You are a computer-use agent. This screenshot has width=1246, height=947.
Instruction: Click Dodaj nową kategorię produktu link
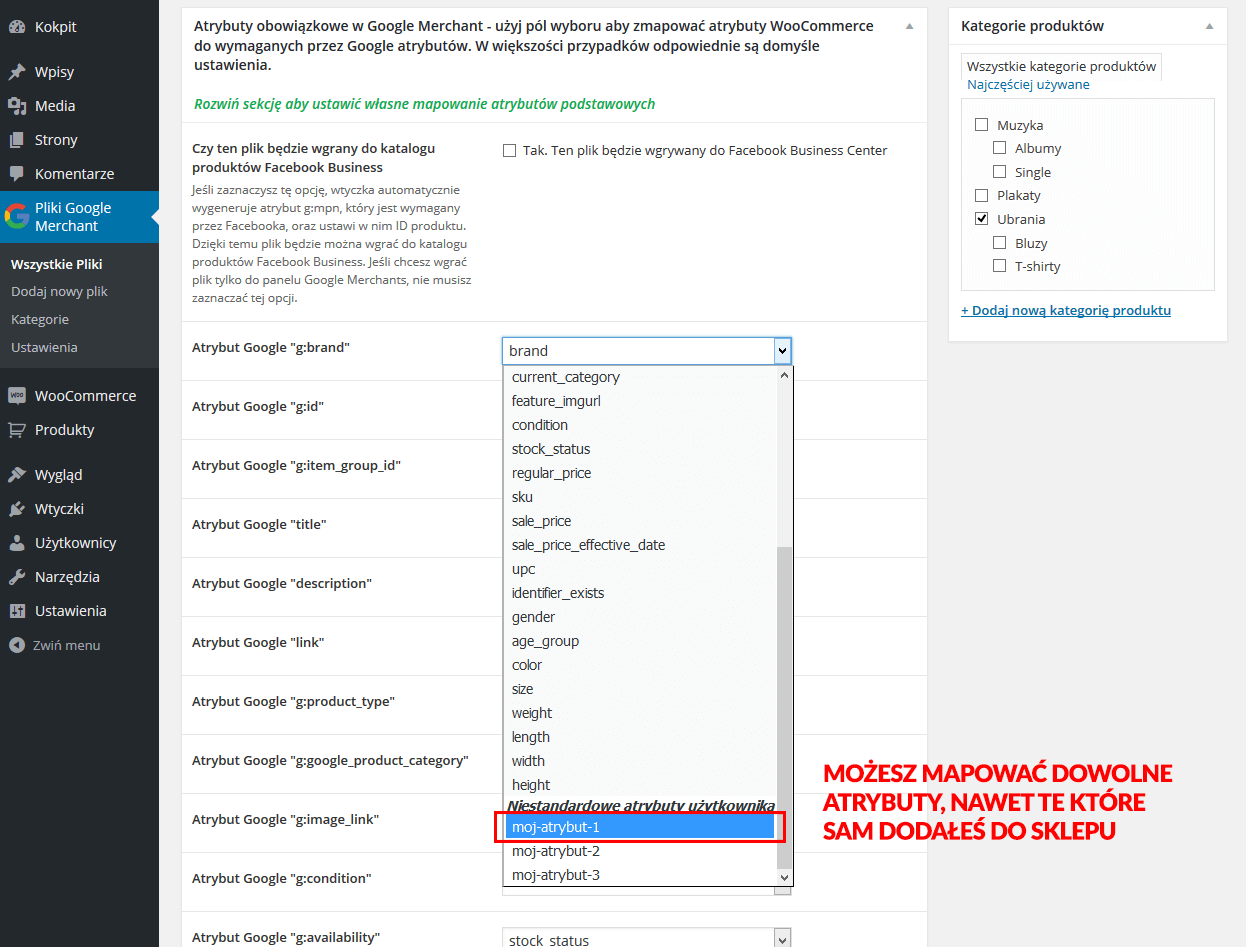point(1066,310)
